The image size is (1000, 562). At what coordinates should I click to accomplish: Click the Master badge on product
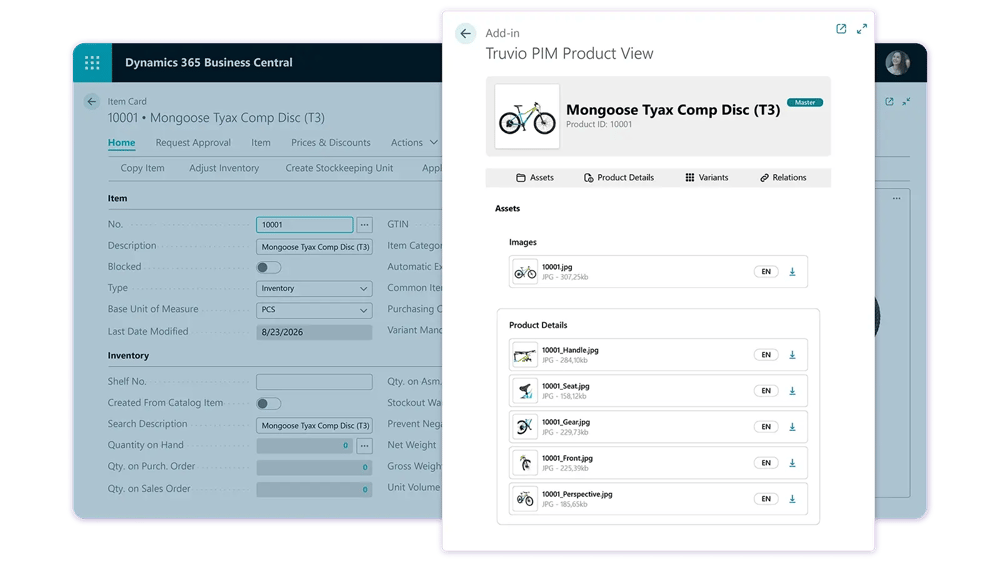805,102
